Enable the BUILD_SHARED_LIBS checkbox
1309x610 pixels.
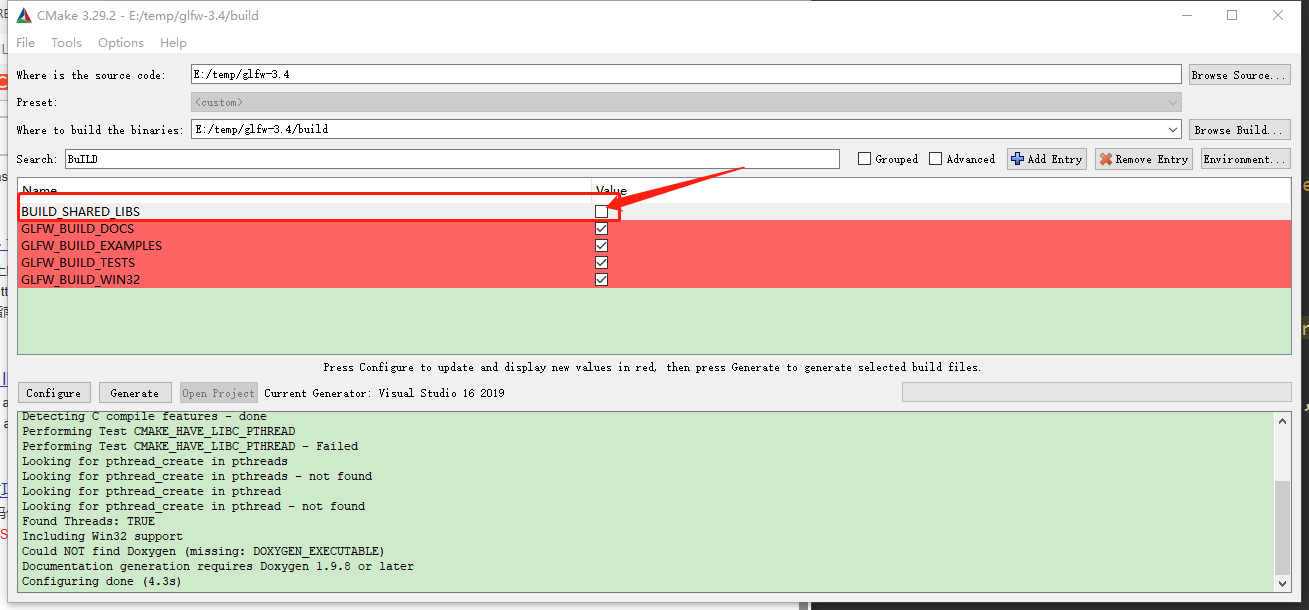pos(601,212)
